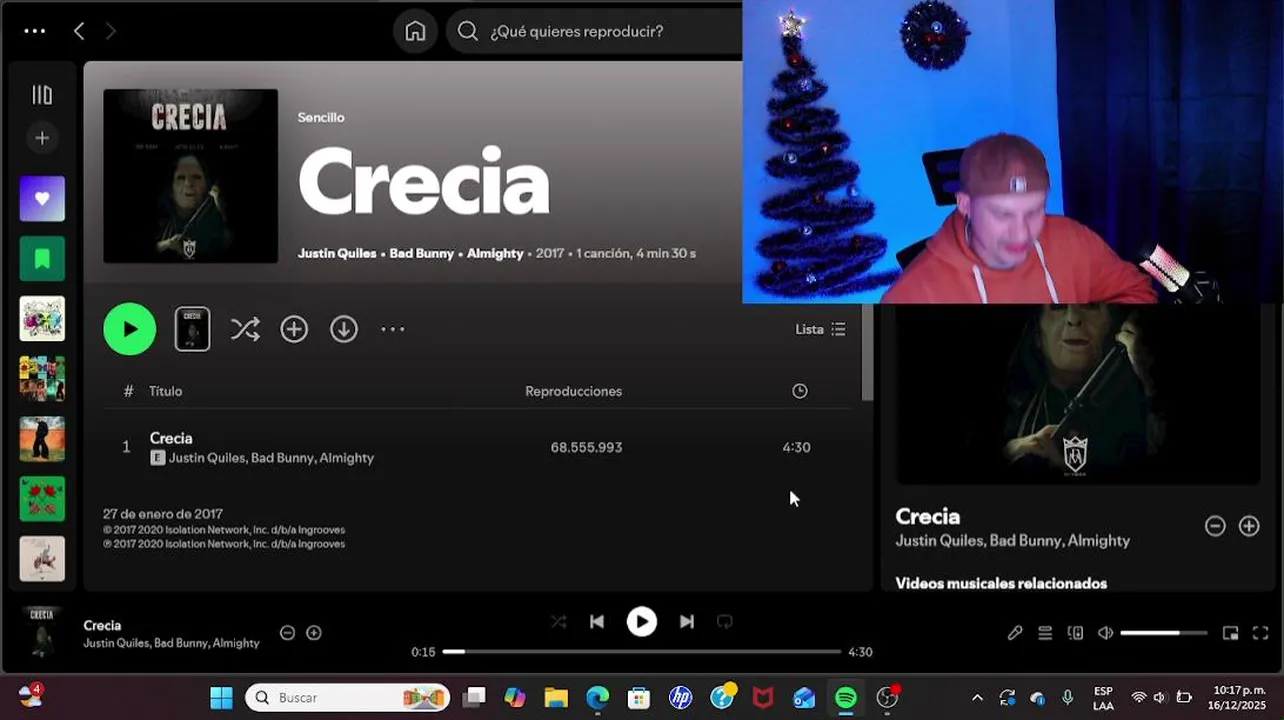Click the taskbar Buscar search box
This screenshot has width=1284, height=720.
(347, 698)
